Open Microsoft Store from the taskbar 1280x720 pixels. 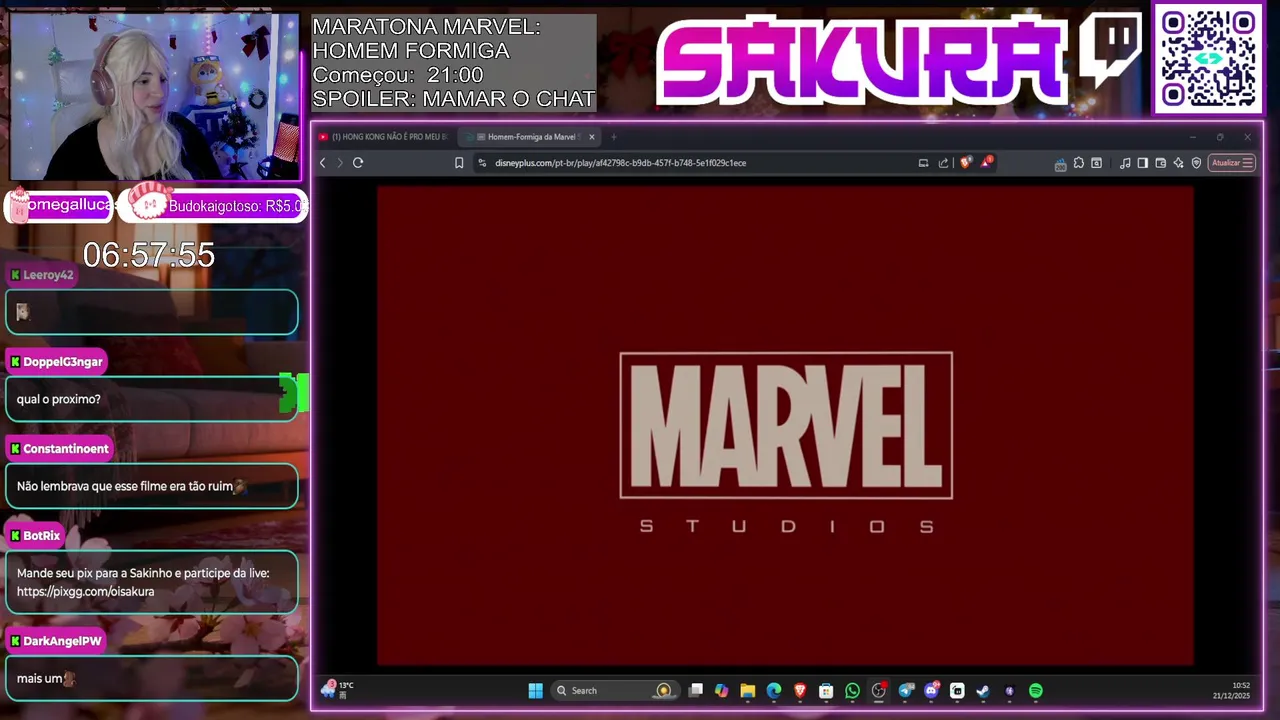pos(826,691)
